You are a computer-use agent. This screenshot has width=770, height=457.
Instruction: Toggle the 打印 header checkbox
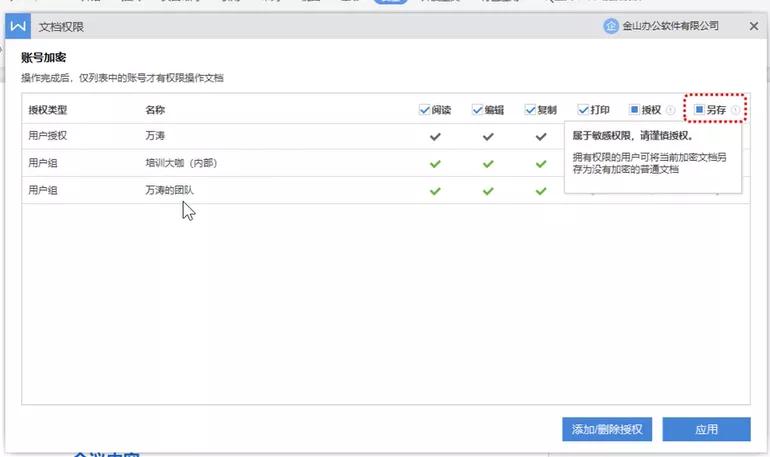click(x=583, y=109)
